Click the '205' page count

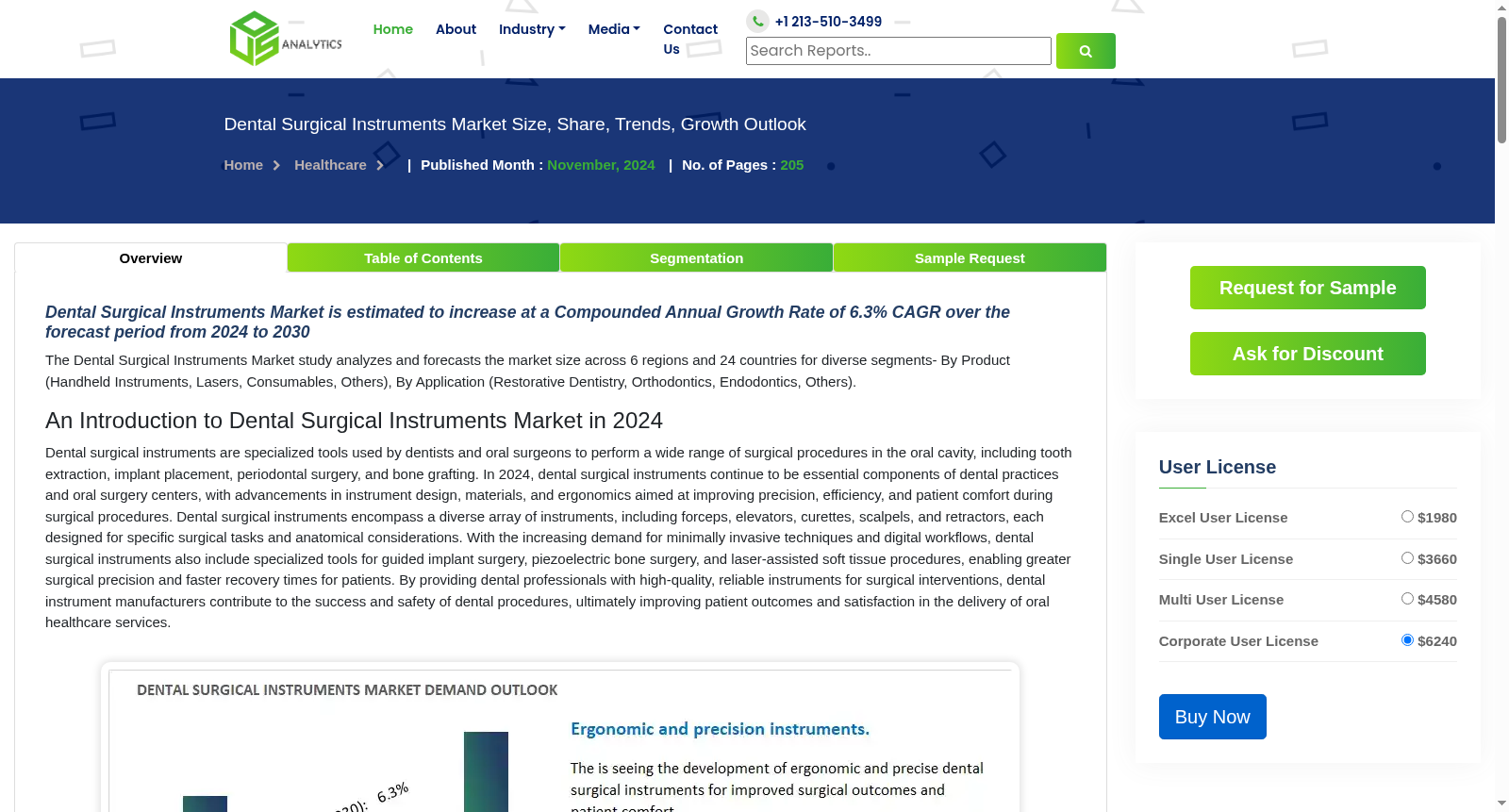tap(792, 165)
